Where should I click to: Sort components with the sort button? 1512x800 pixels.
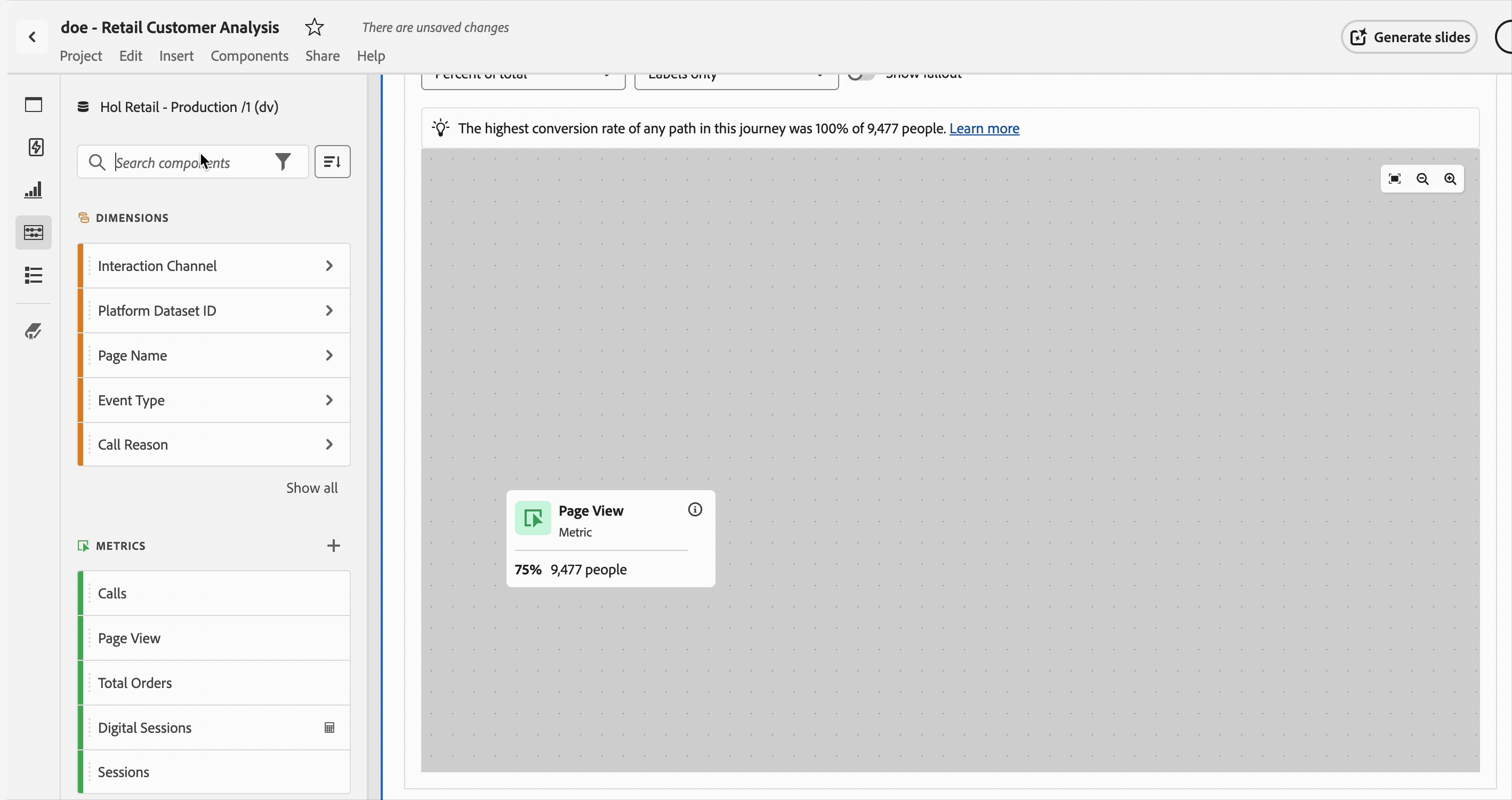(332, 162)
